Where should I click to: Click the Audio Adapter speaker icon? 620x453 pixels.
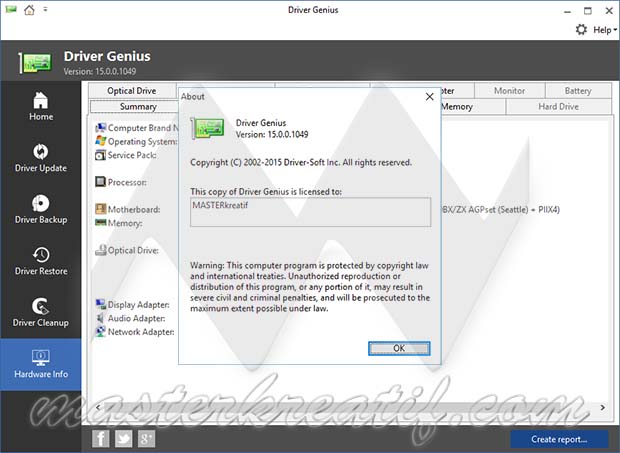tap(100, 318)
